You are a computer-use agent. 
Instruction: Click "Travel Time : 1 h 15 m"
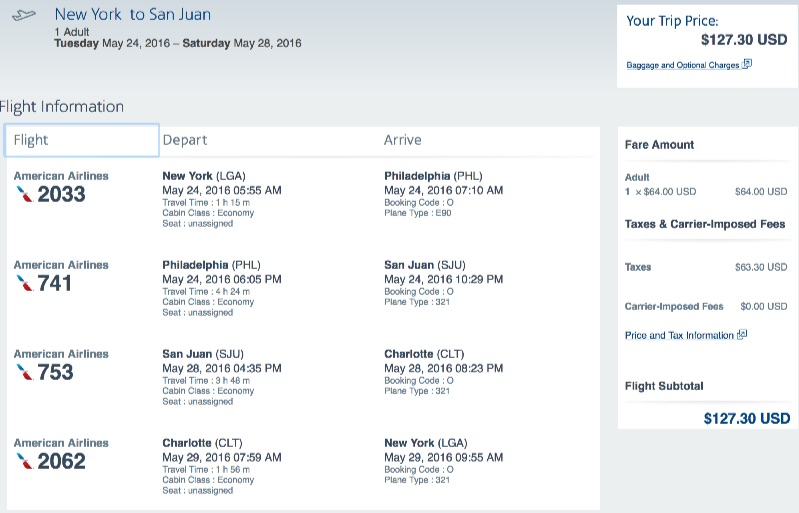tap(206, 202)
